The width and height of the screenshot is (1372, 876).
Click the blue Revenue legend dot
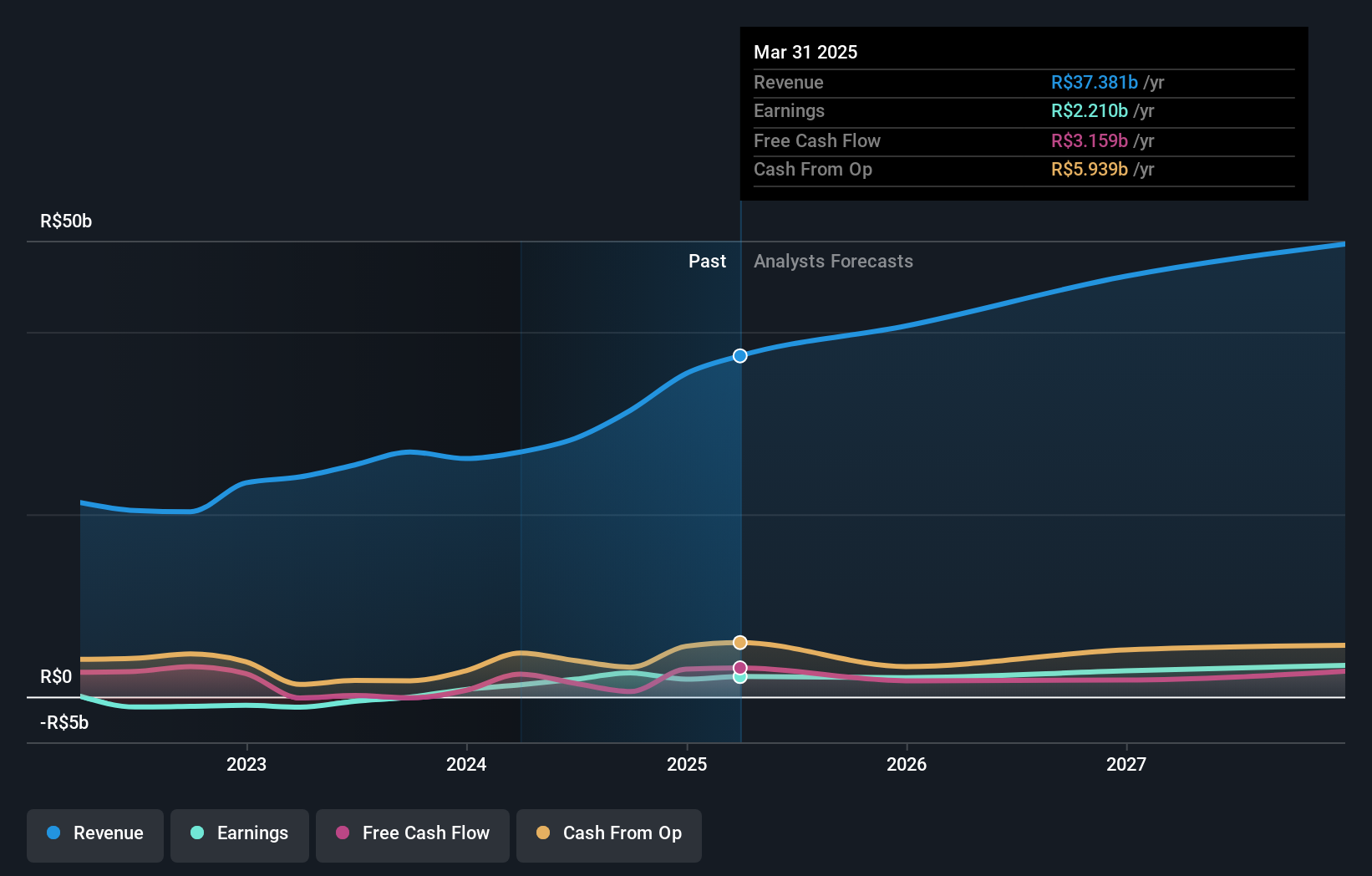pos(54,833)
